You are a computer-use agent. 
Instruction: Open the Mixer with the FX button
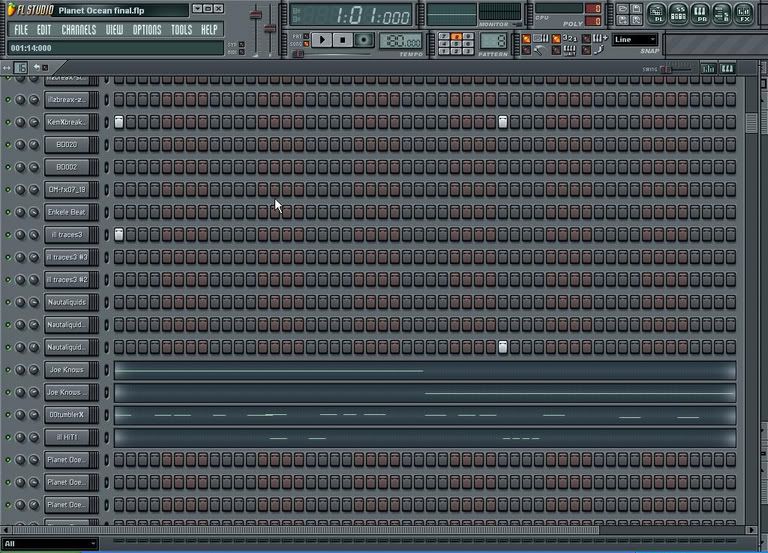click(744, 13)
